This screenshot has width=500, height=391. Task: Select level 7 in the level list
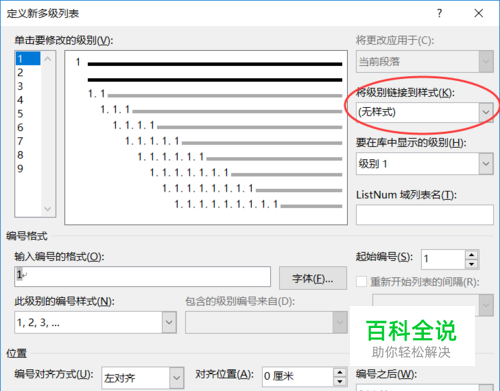tap(28, 141)
